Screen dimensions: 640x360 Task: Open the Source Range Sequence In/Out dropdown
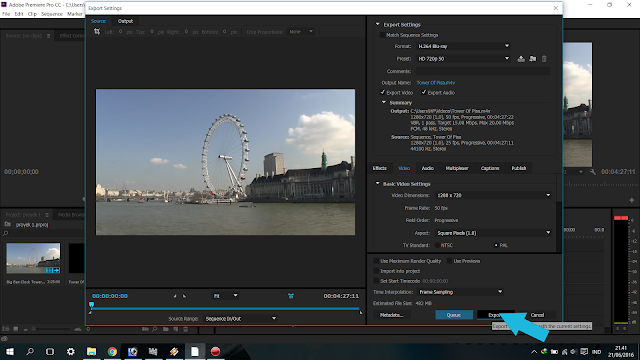pos(240,319)
